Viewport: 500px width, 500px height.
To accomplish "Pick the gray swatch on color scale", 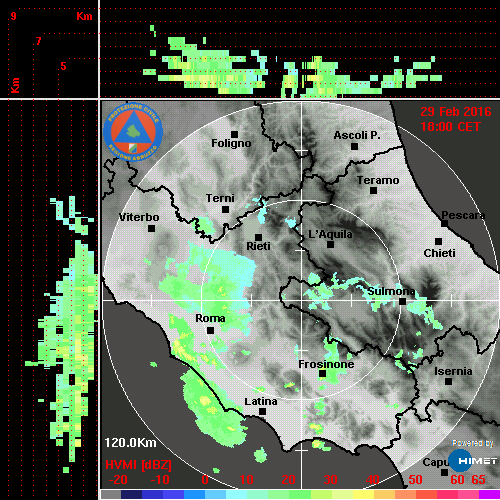I will click(111, 495).
